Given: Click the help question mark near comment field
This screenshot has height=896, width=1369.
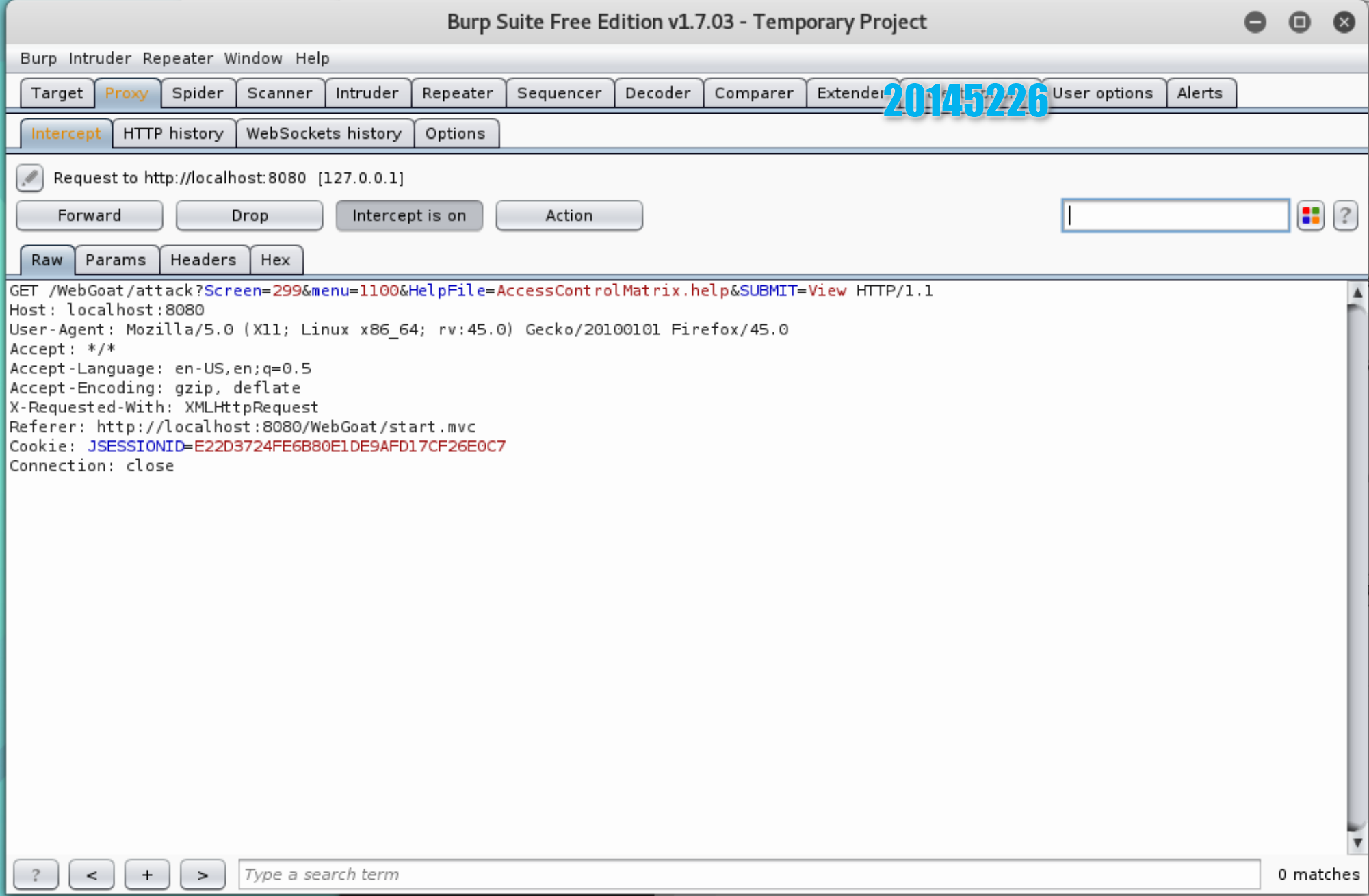Looking at the screenshot, I should [1345, 216].
